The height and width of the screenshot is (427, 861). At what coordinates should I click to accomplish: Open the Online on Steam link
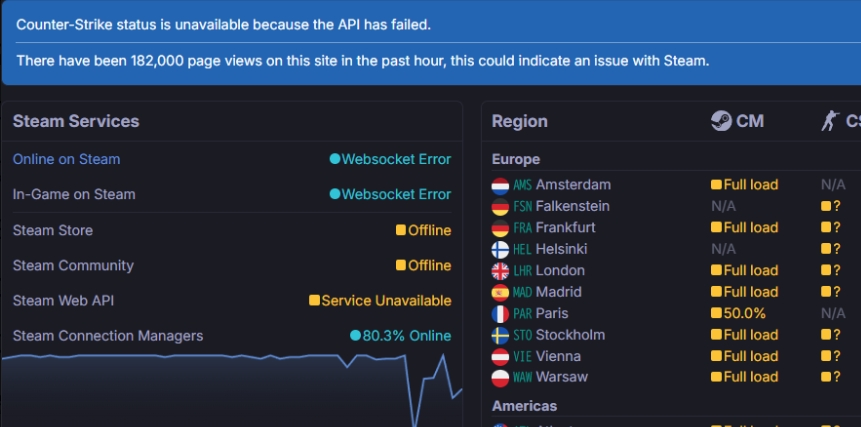[x=66, y=159]
